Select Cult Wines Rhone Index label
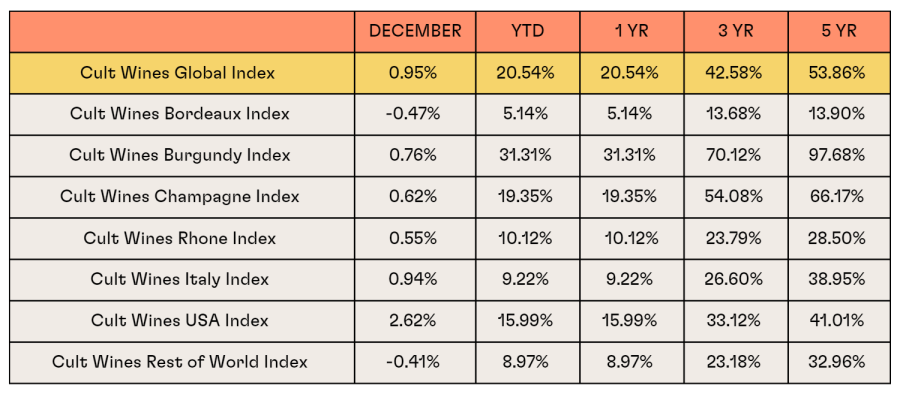Image resolution: width=900 pixels, height=394 pixels. tap(180, 238)
